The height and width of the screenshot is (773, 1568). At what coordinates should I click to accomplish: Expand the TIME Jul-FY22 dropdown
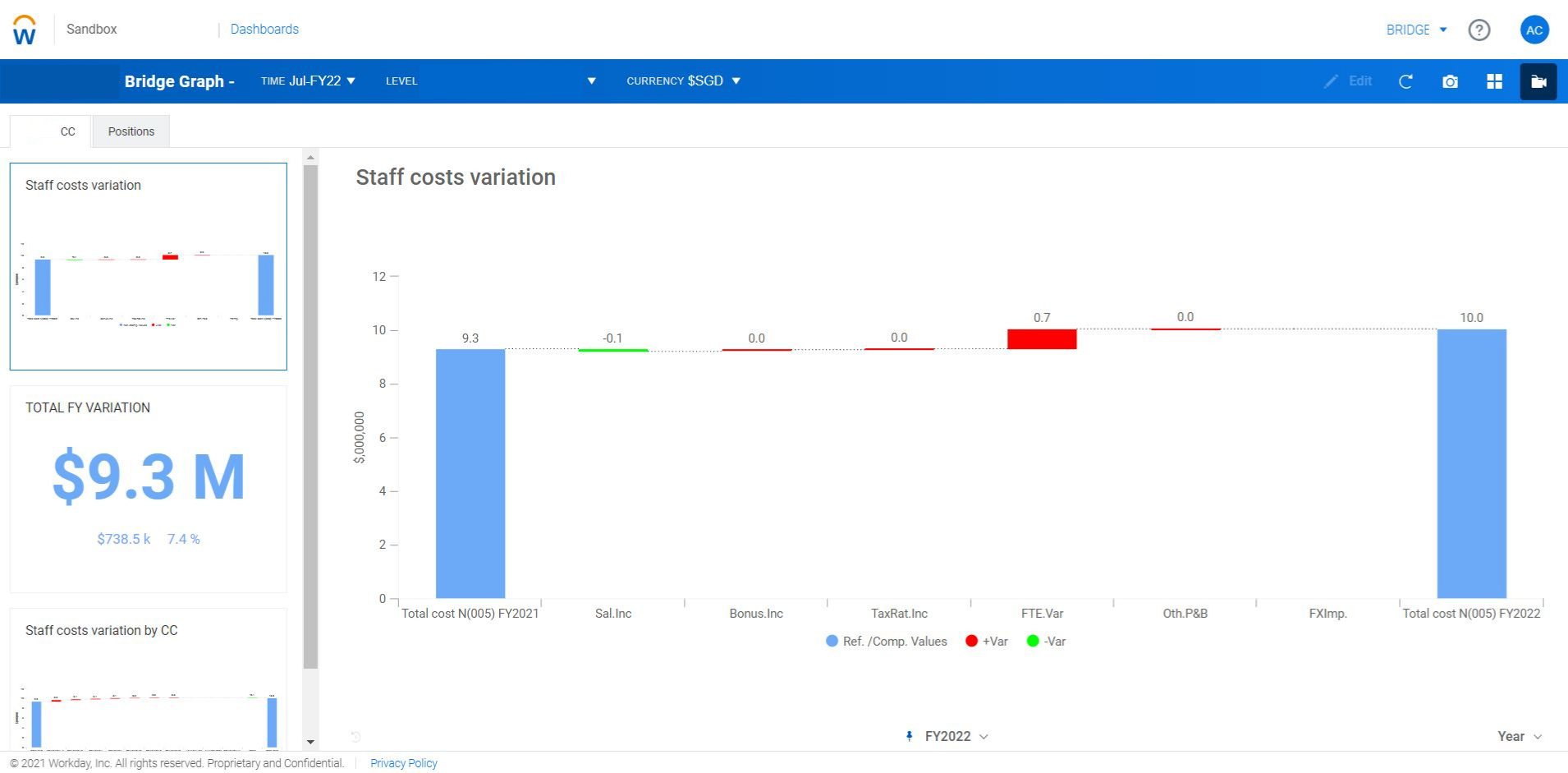click(308, 81)
